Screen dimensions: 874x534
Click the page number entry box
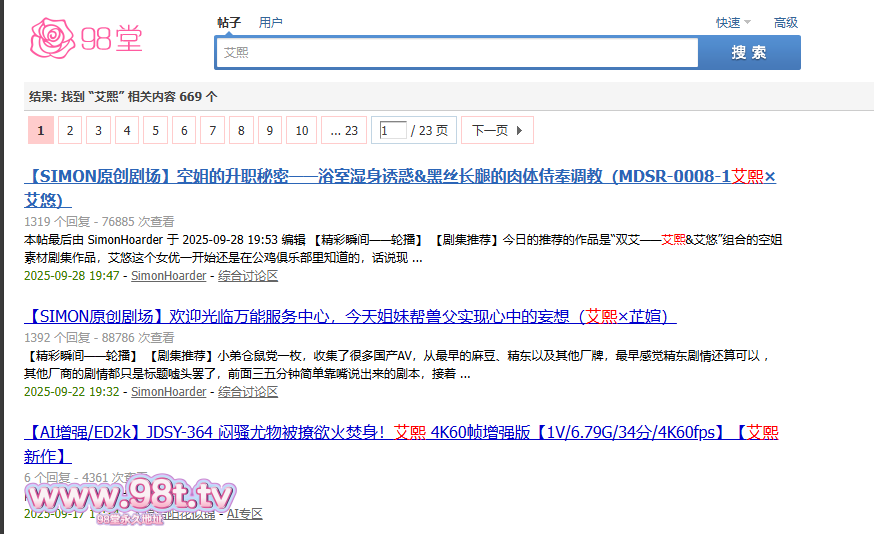pos(393,130)
